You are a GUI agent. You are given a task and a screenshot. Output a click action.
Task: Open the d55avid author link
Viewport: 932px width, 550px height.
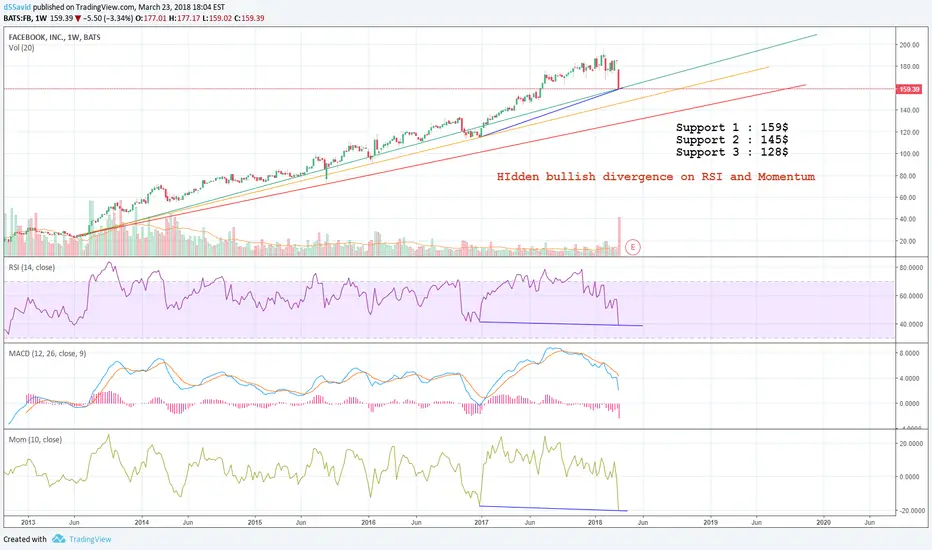[17, 7]
